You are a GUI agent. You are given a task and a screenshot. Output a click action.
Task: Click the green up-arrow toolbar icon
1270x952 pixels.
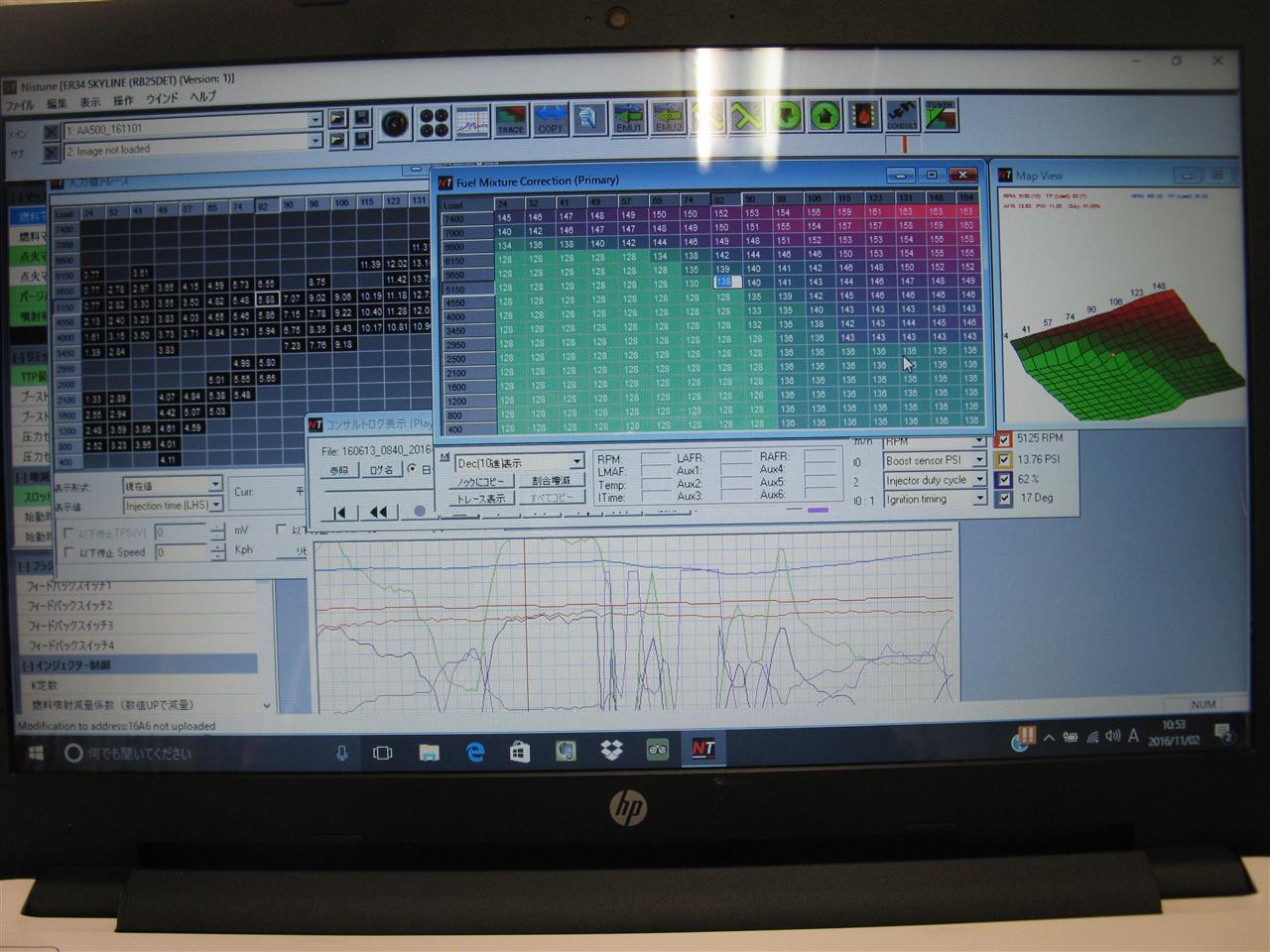coord(825,116)
